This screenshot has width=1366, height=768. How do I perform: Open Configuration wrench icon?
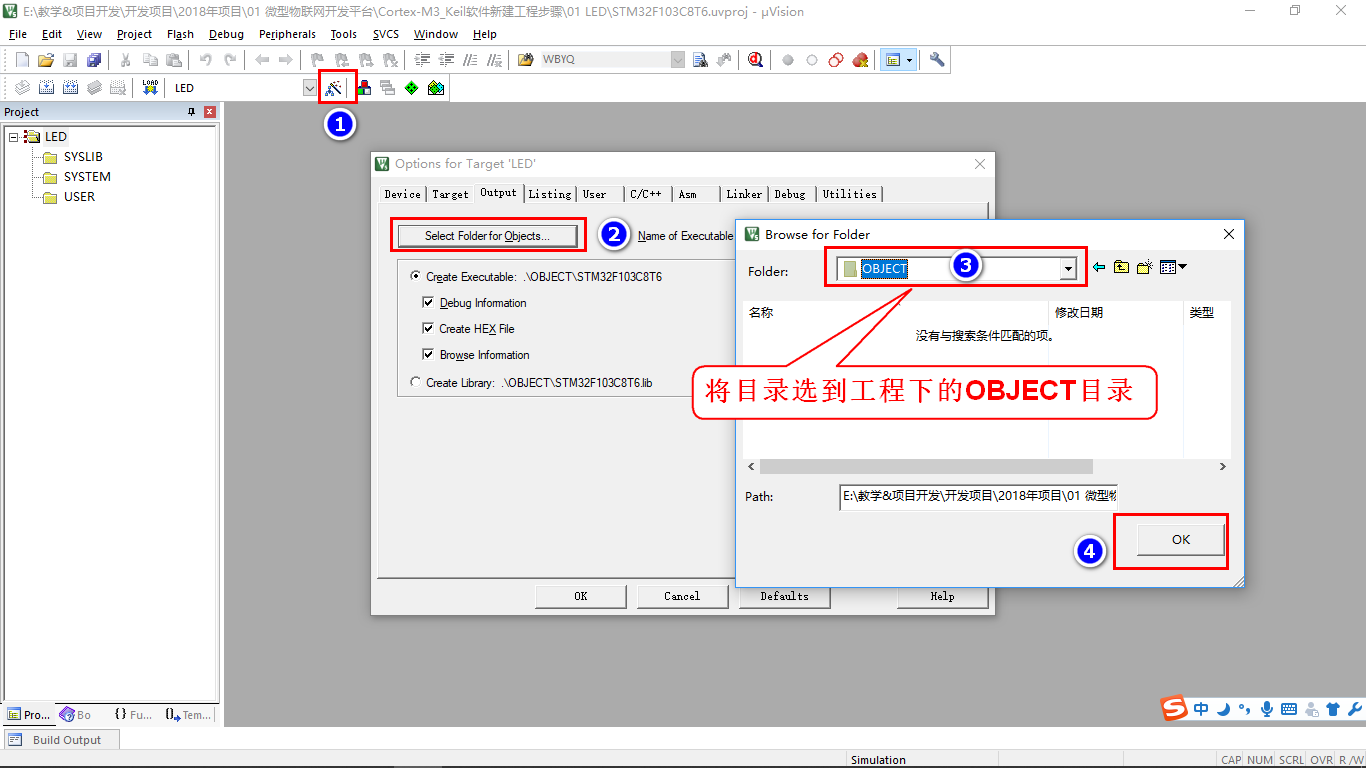click(937, 60)
